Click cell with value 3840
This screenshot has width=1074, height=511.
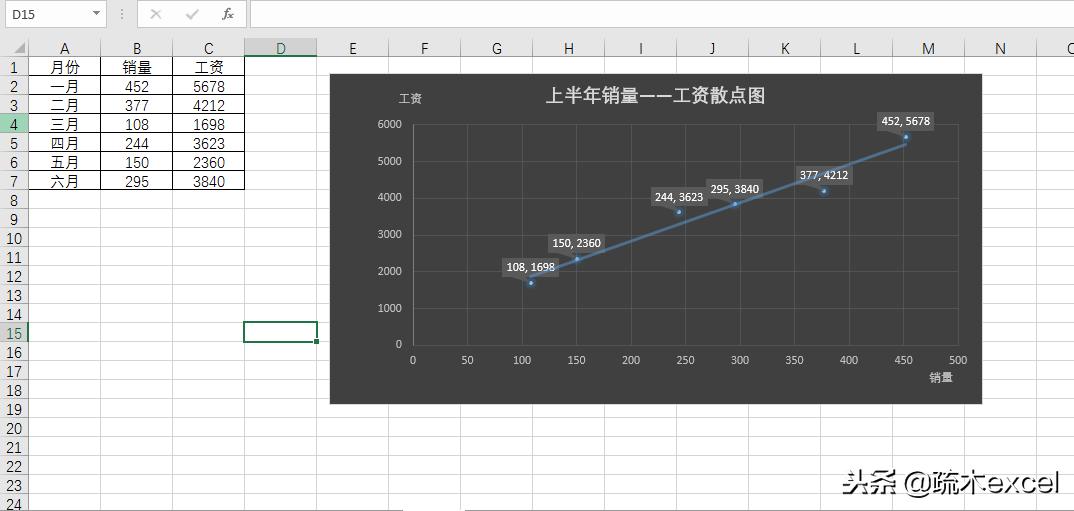coord(209,181)
